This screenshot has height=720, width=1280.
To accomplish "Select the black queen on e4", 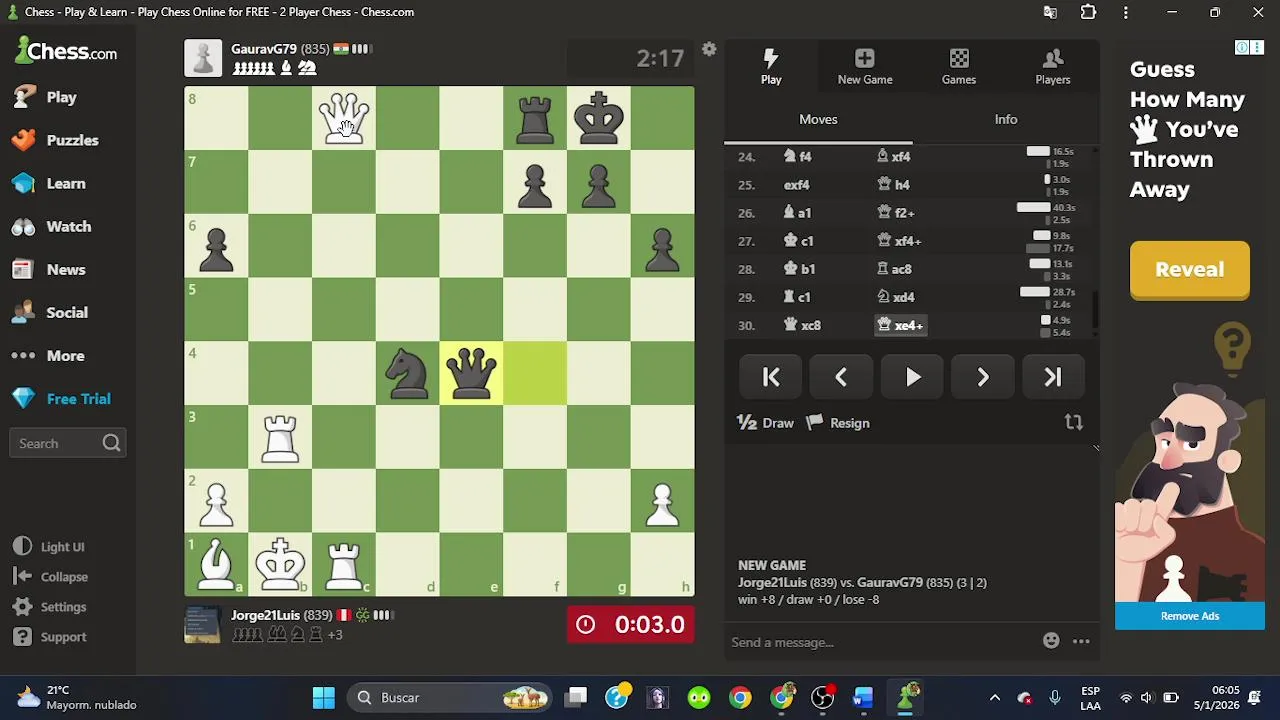I will pos(471,373).
